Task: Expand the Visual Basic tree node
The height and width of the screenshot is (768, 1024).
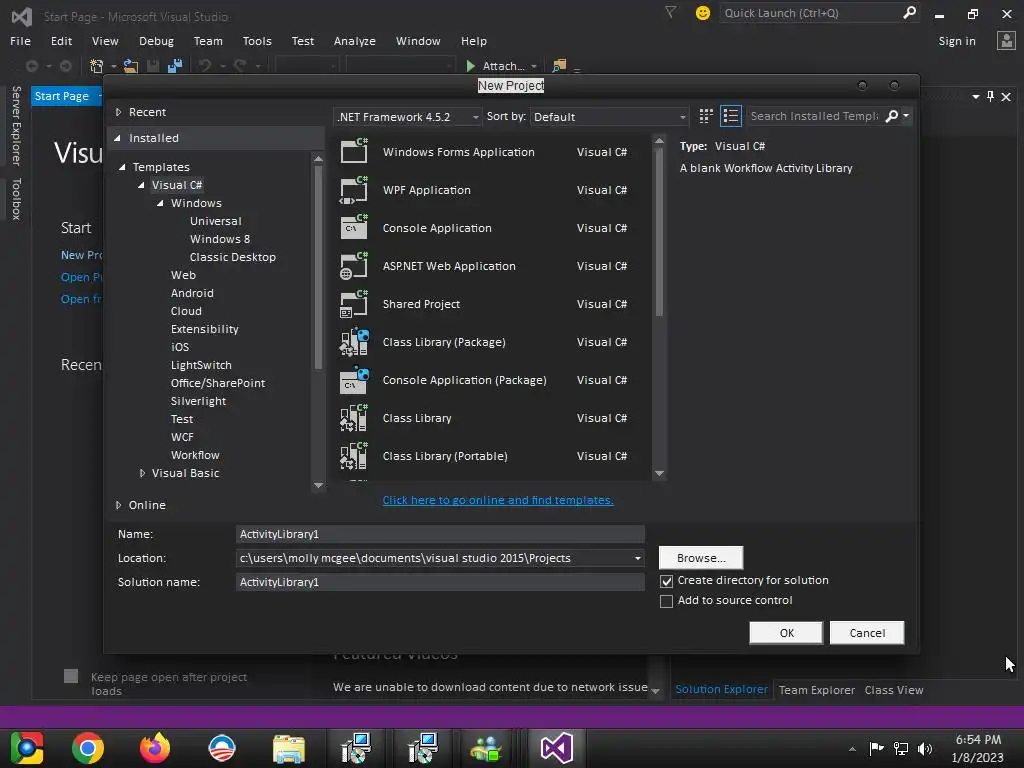Action: 142,473
